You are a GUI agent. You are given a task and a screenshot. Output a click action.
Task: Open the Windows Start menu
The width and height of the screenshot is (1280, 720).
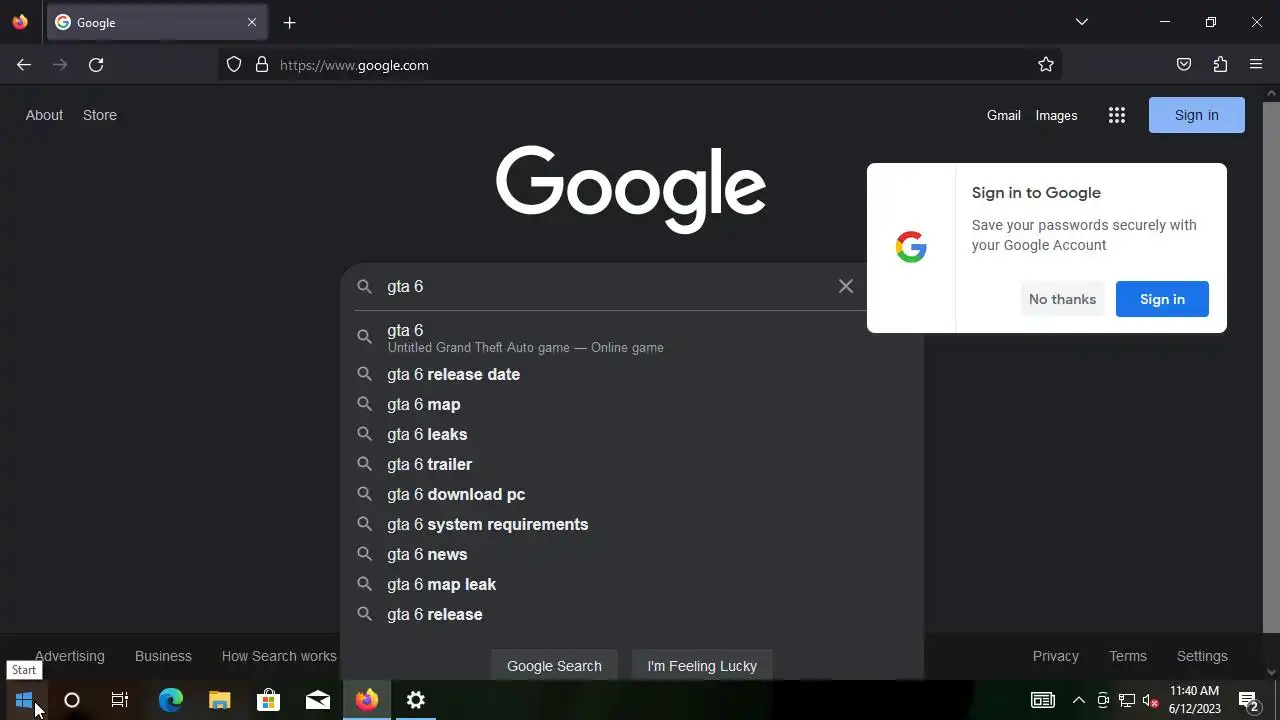pos(24,700)
